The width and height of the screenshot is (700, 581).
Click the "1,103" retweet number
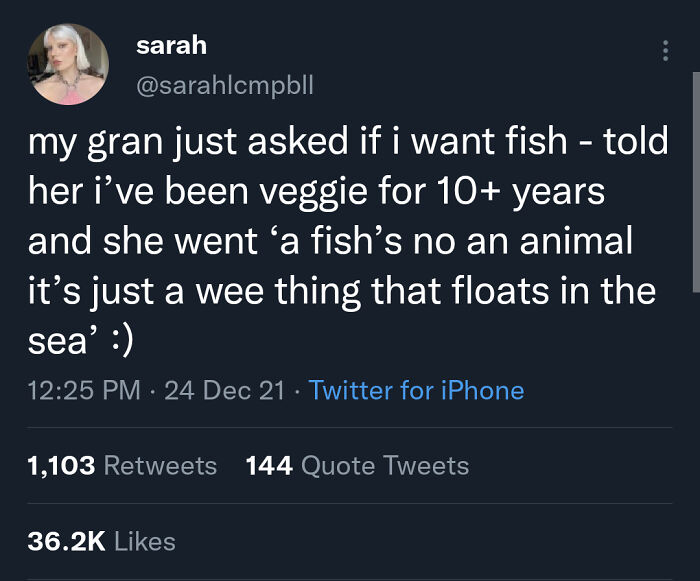tap(62, 466)
